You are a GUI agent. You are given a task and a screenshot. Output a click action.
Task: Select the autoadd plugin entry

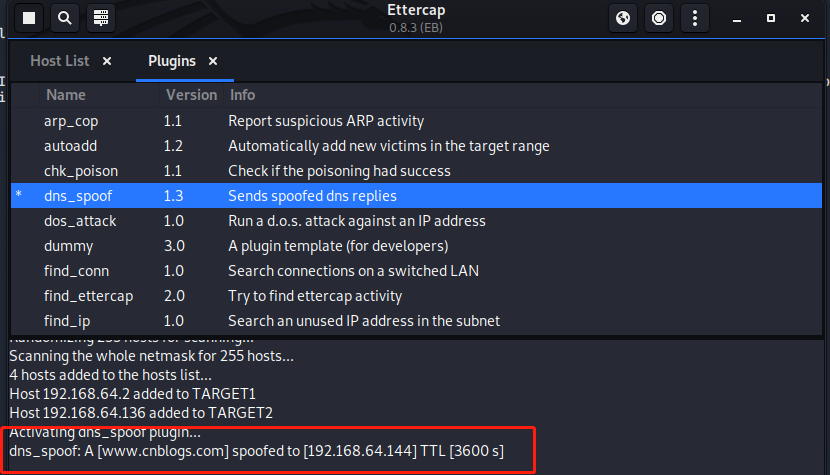click(x=69, y=146)
